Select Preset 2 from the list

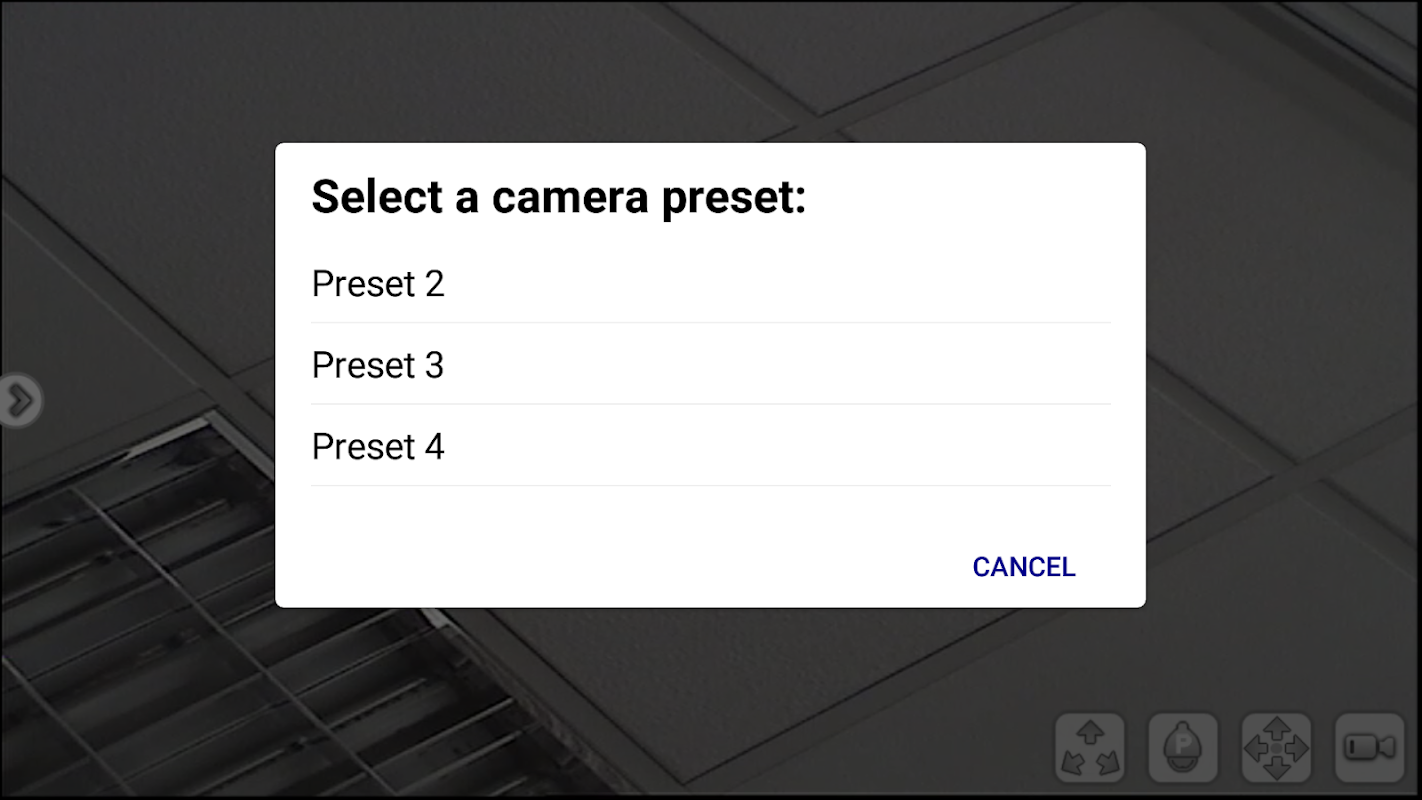pos(378,284)
